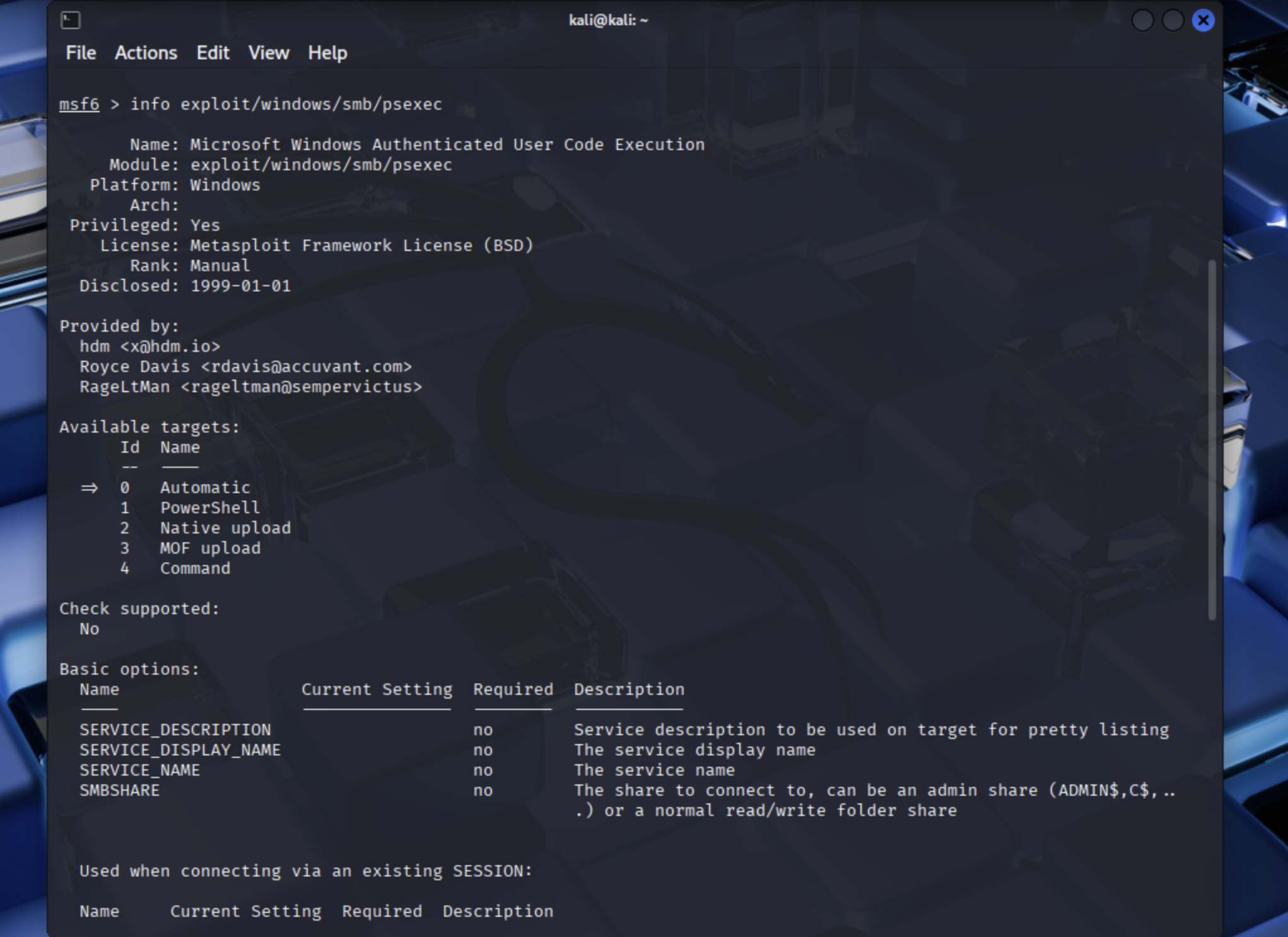
Task: Click the msf6 prompt text
Action: [79, 104]
